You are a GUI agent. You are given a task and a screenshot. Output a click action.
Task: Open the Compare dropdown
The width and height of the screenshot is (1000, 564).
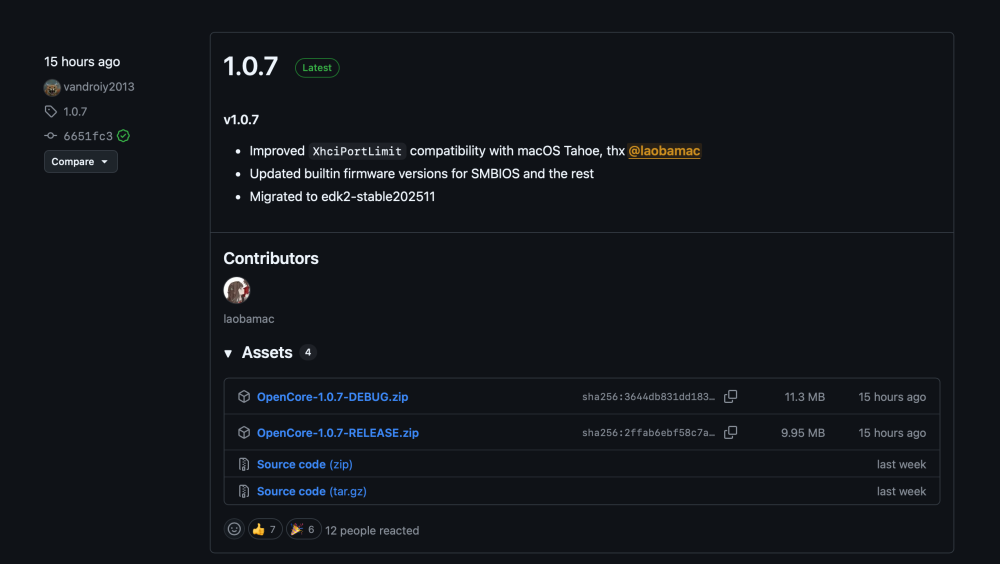point(80,161)
